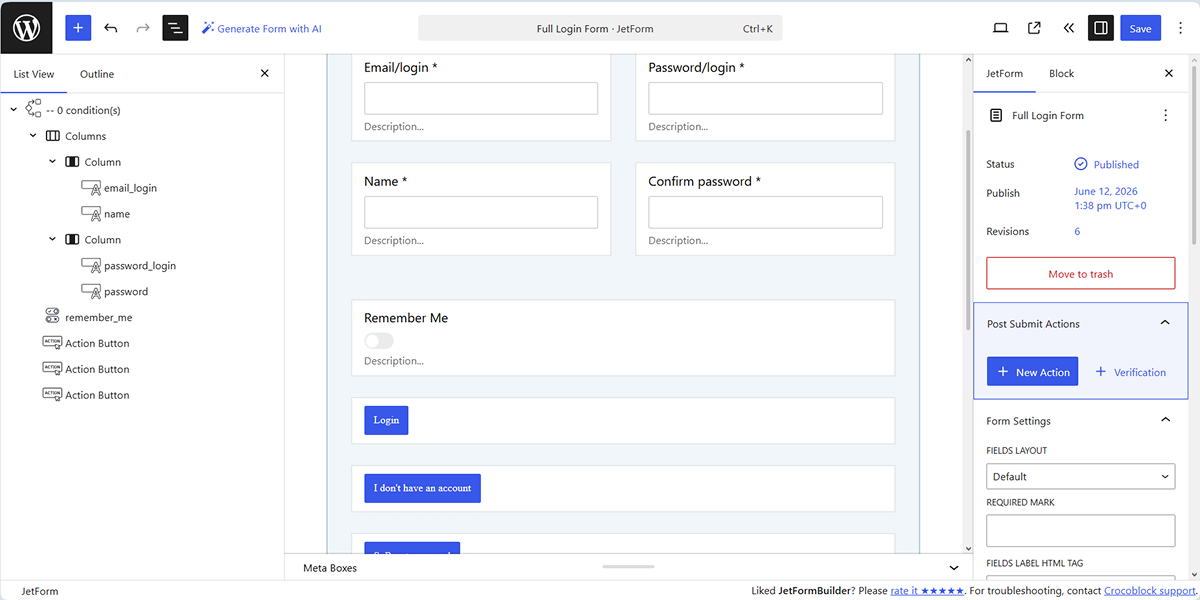Select the first Action Button in list
The height and width of the screenshot is (600, 1200).
[x=97, y=344]
